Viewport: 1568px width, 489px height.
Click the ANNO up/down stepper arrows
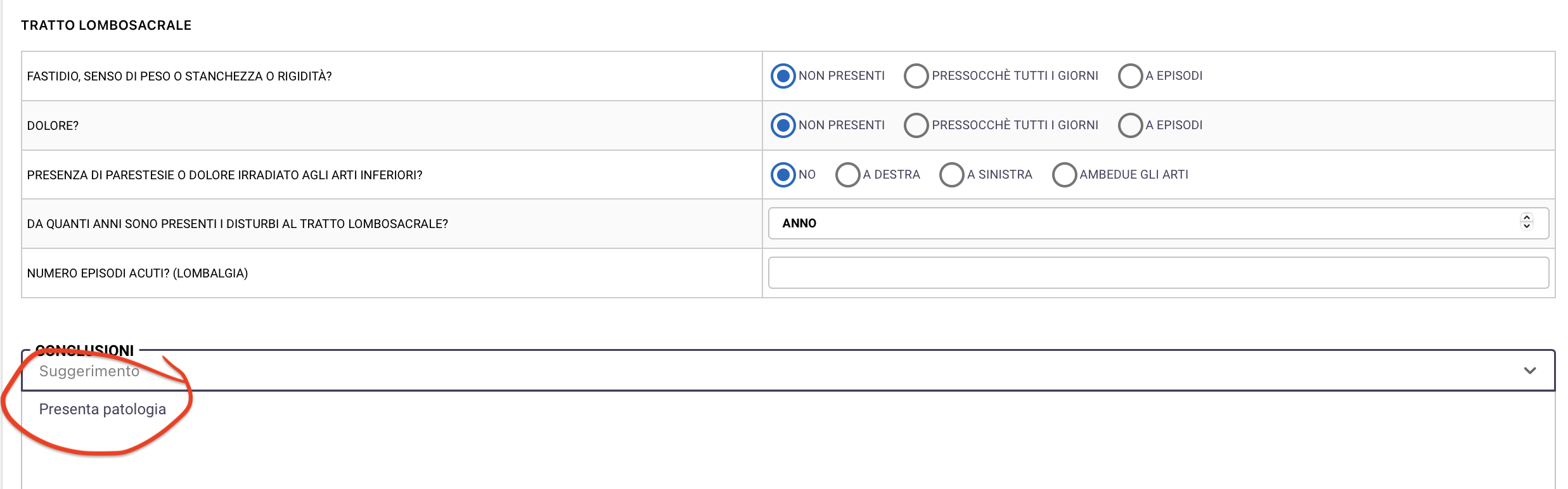(1527, 222)
